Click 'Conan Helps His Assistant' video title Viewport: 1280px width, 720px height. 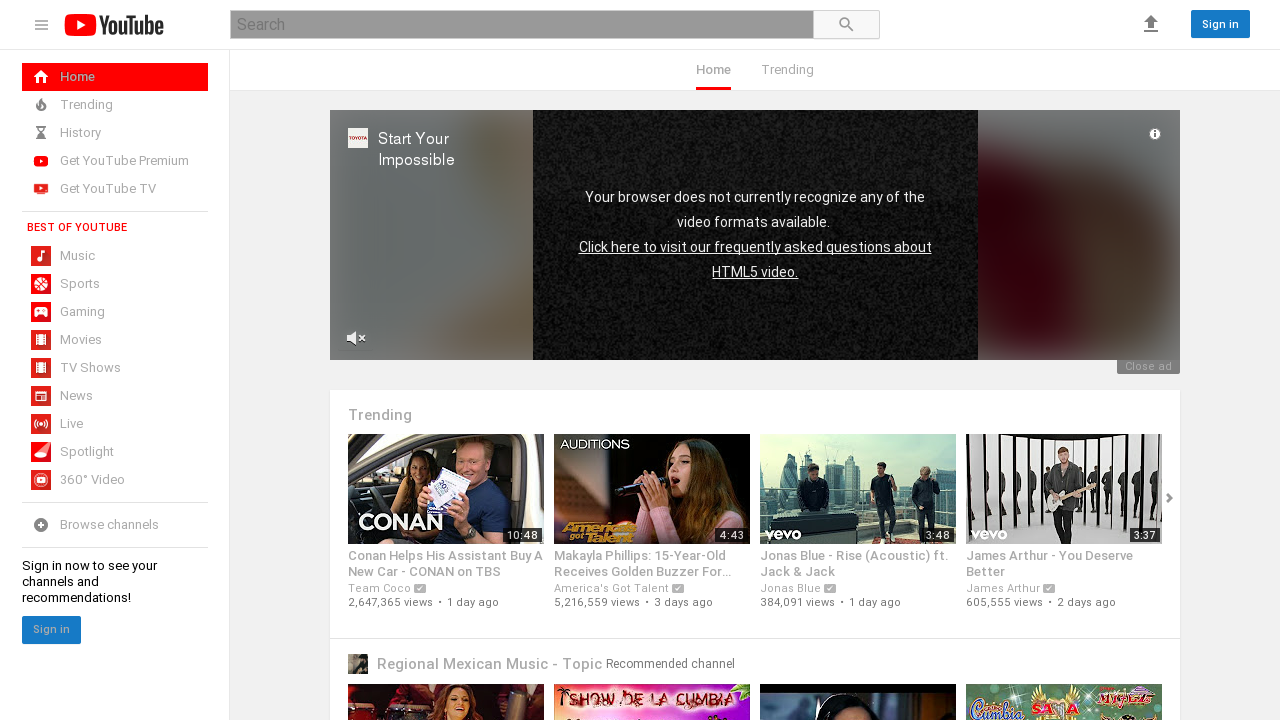pyautogui.click(x=446, y=563)
